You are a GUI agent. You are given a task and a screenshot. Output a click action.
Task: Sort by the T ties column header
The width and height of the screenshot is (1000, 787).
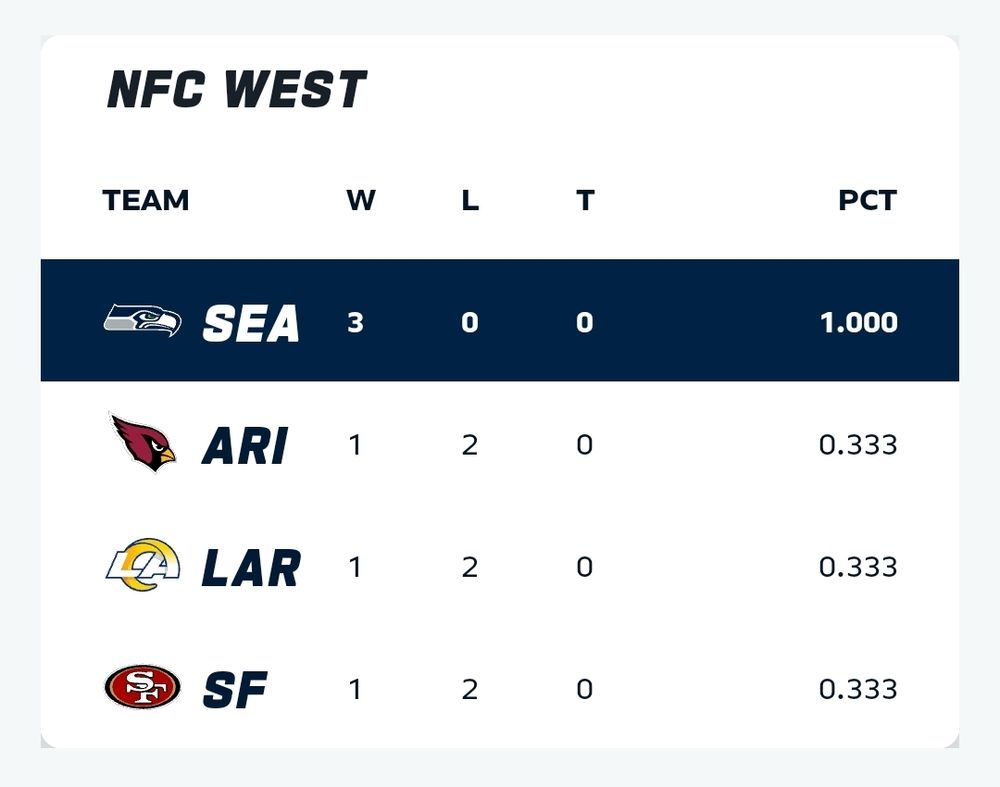585,200
